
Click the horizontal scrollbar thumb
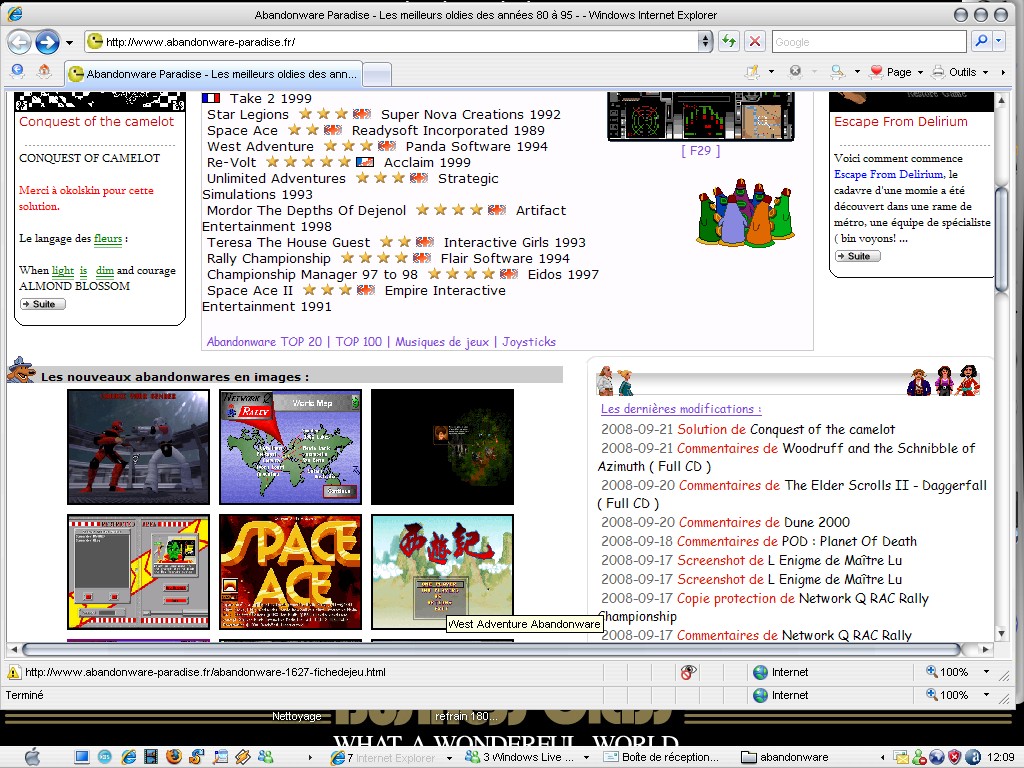(492, 650)
